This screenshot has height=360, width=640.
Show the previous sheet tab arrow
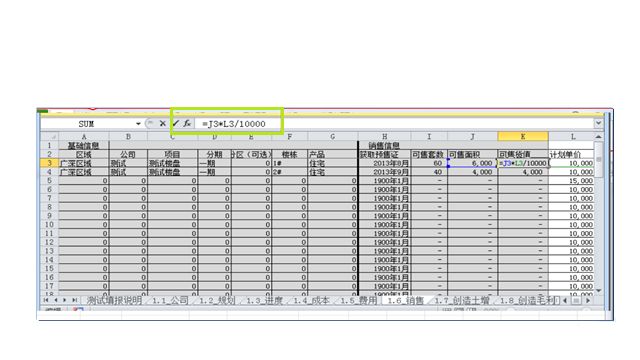pyautogui.click(x=56, y=300)
